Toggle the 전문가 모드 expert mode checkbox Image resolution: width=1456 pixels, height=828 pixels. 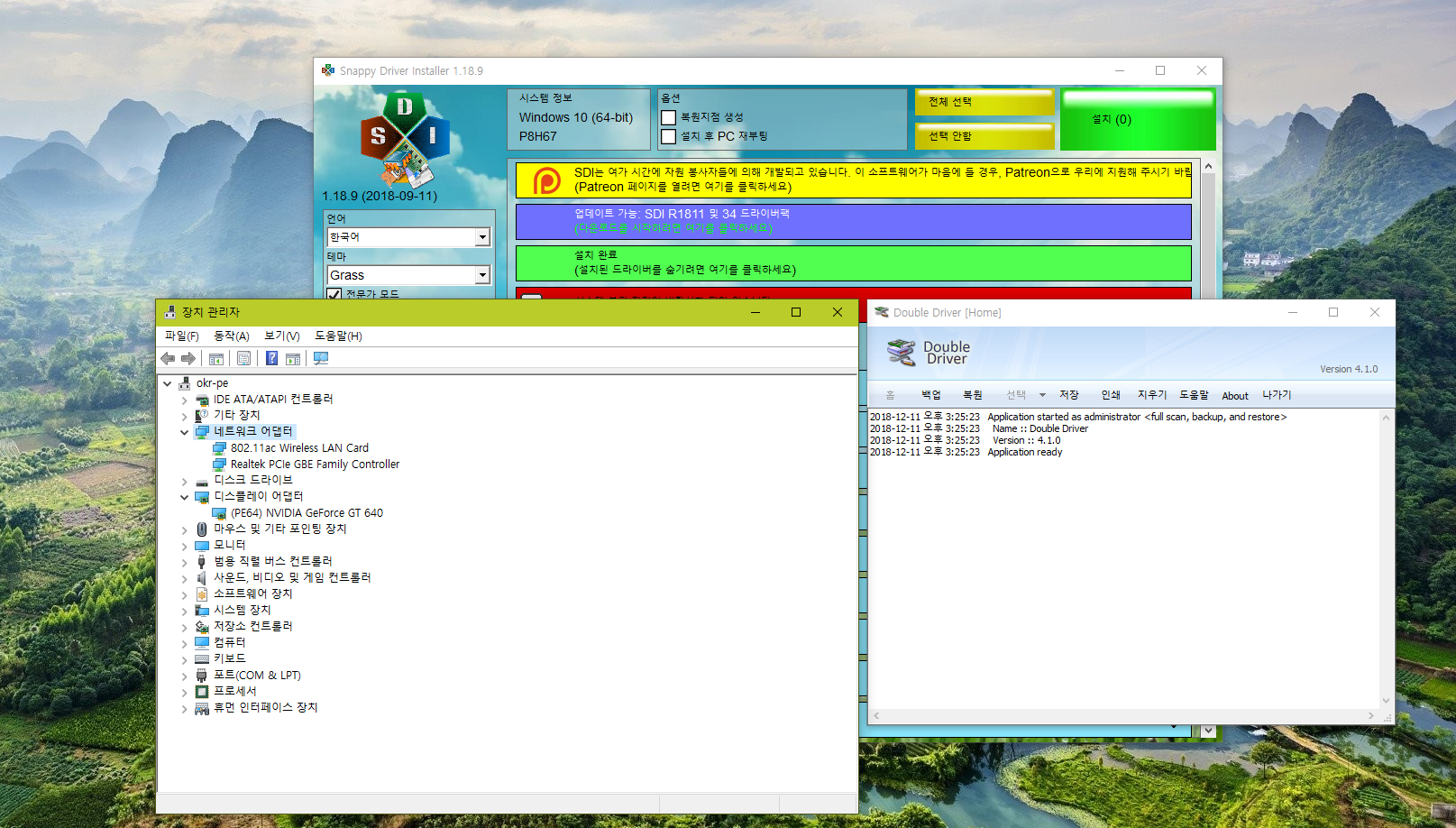point(334,294)
